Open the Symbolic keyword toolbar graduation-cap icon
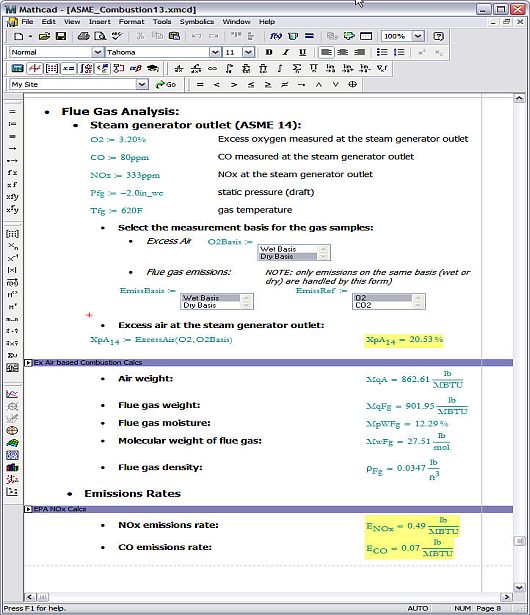530x615 pixels. (153, 68)
